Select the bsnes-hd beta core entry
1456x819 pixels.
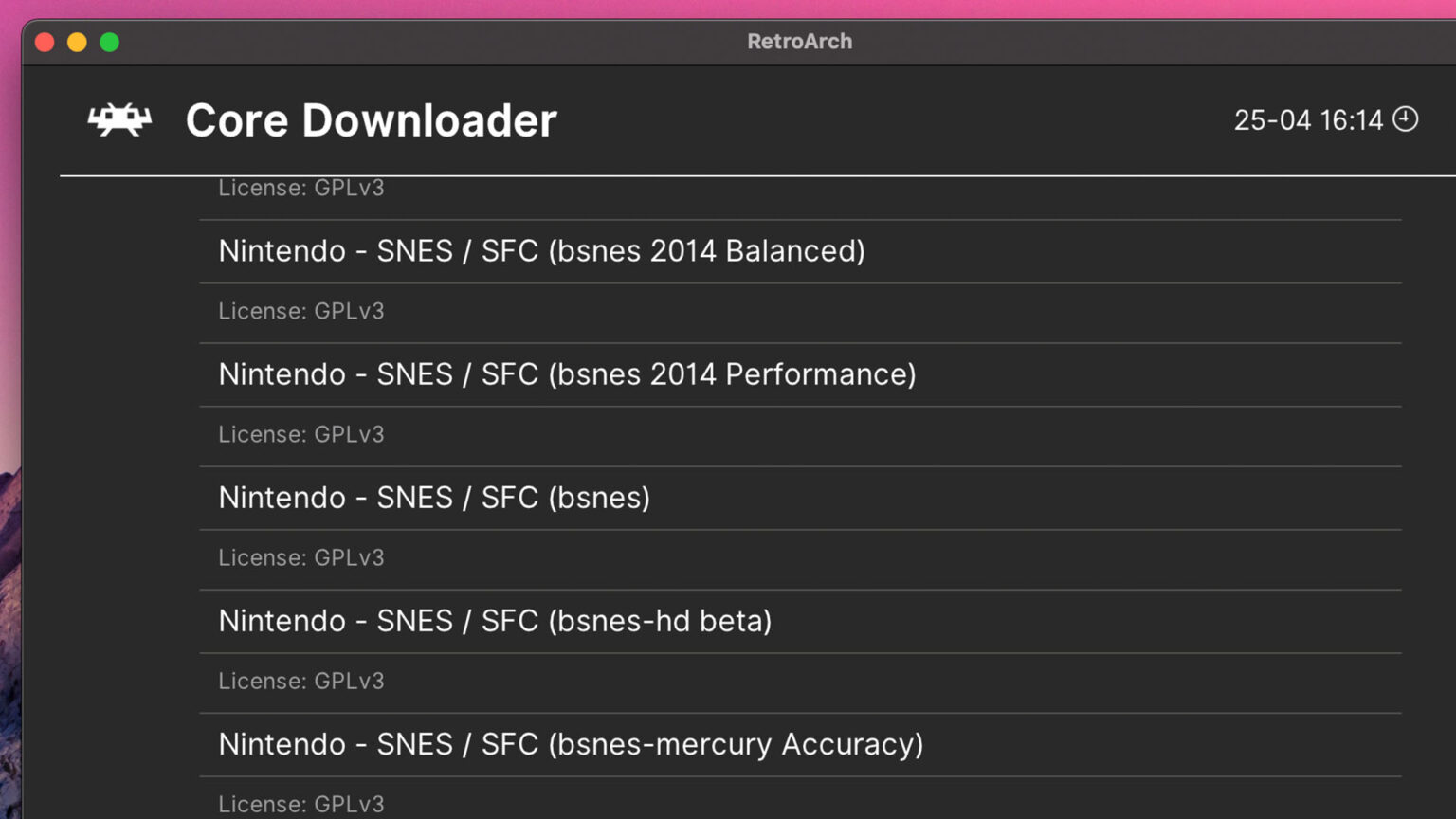[x=494, y=620]
